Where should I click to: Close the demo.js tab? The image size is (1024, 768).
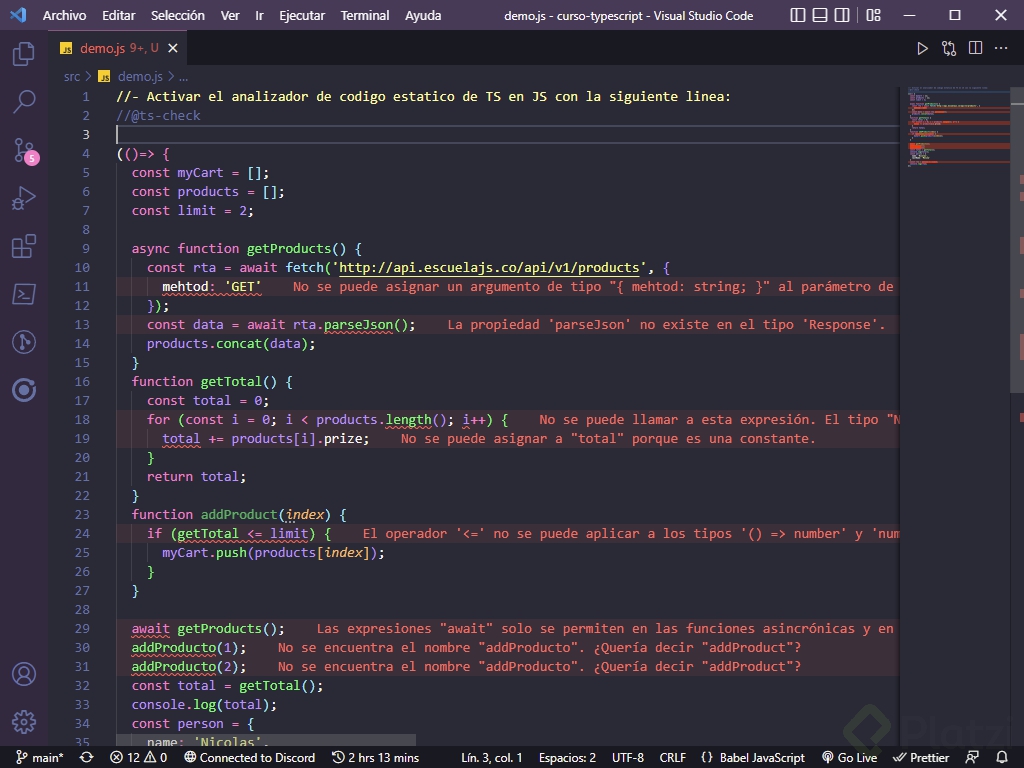point(172,48)
